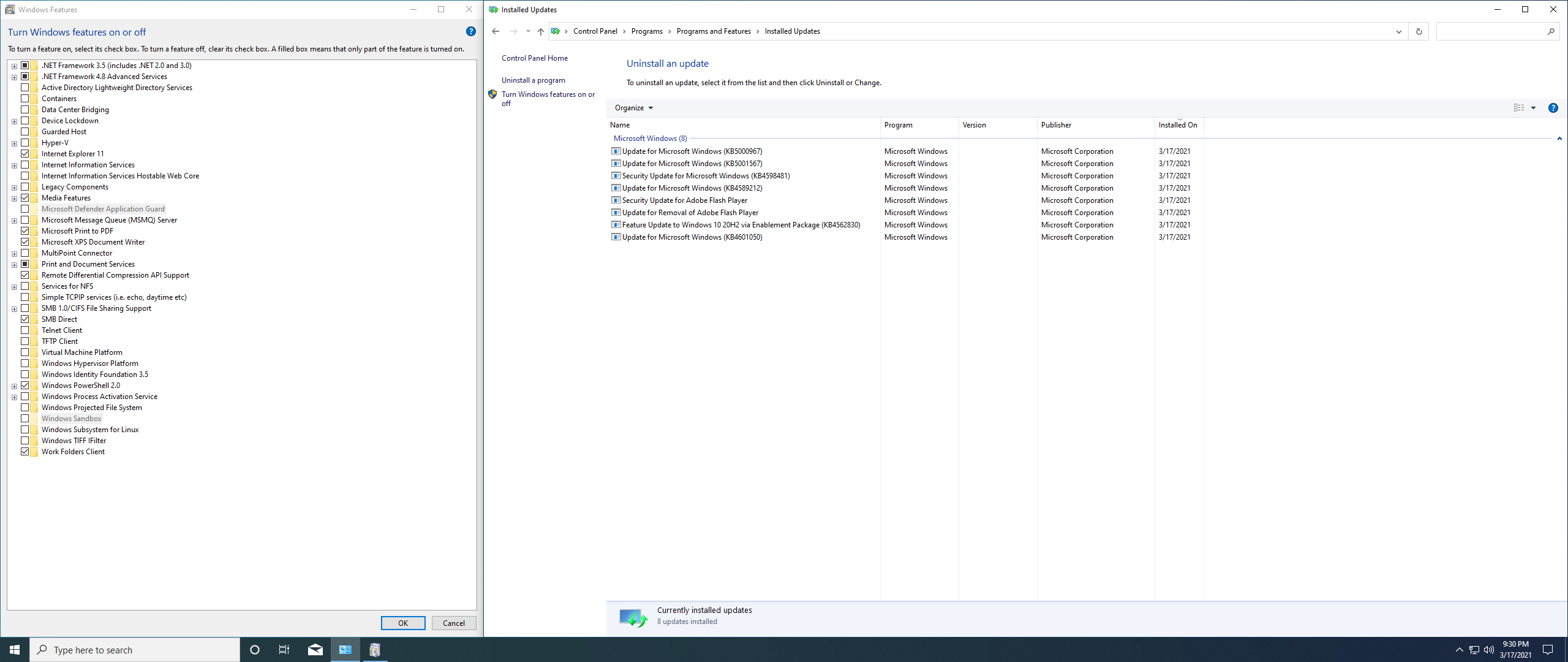Click the update icon for KB5000967
The width and height of the screenshot is (1568, 662).
[x=616, y=151]
